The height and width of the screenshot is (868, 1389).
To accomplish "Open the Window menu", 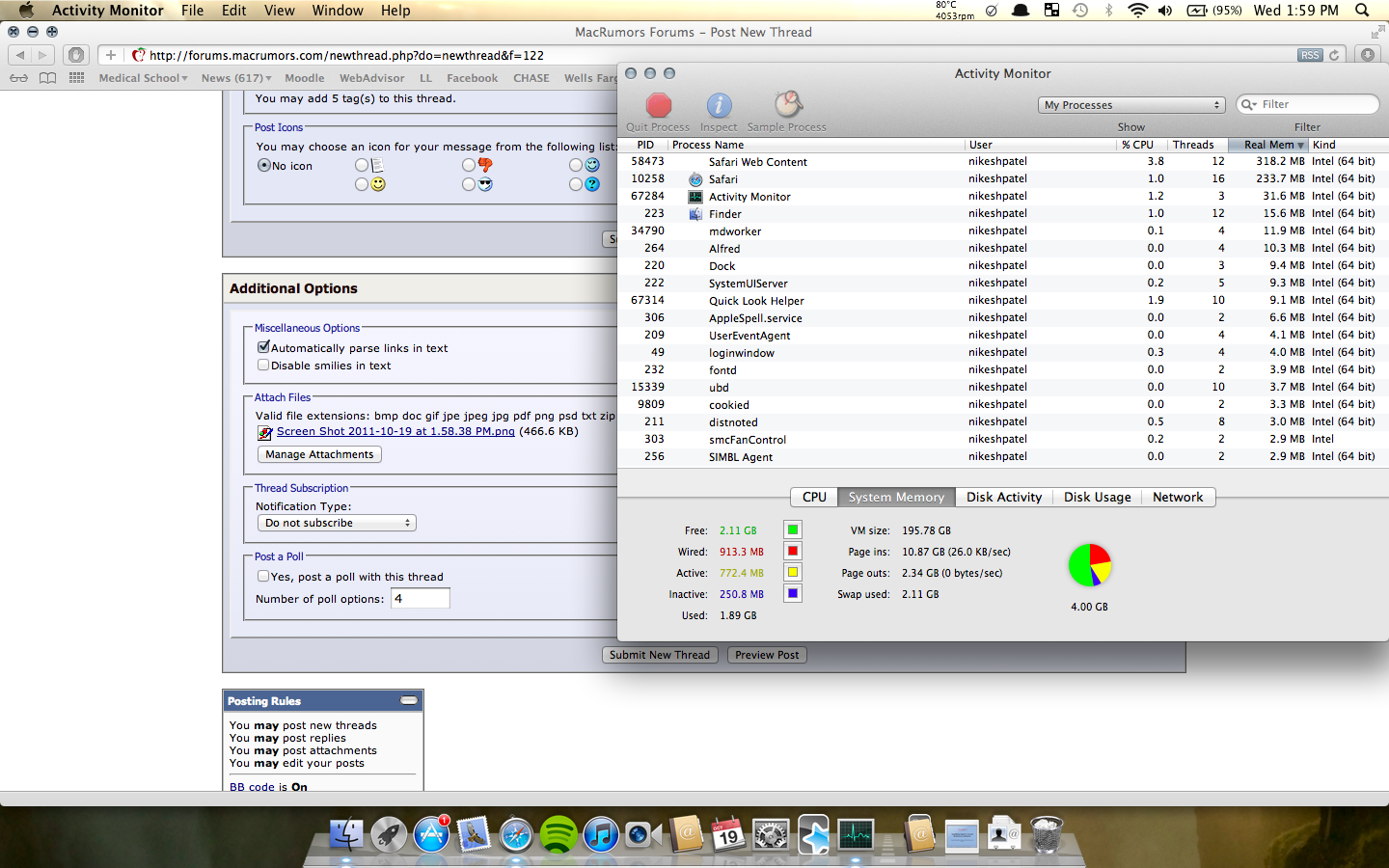I will 338,11.
